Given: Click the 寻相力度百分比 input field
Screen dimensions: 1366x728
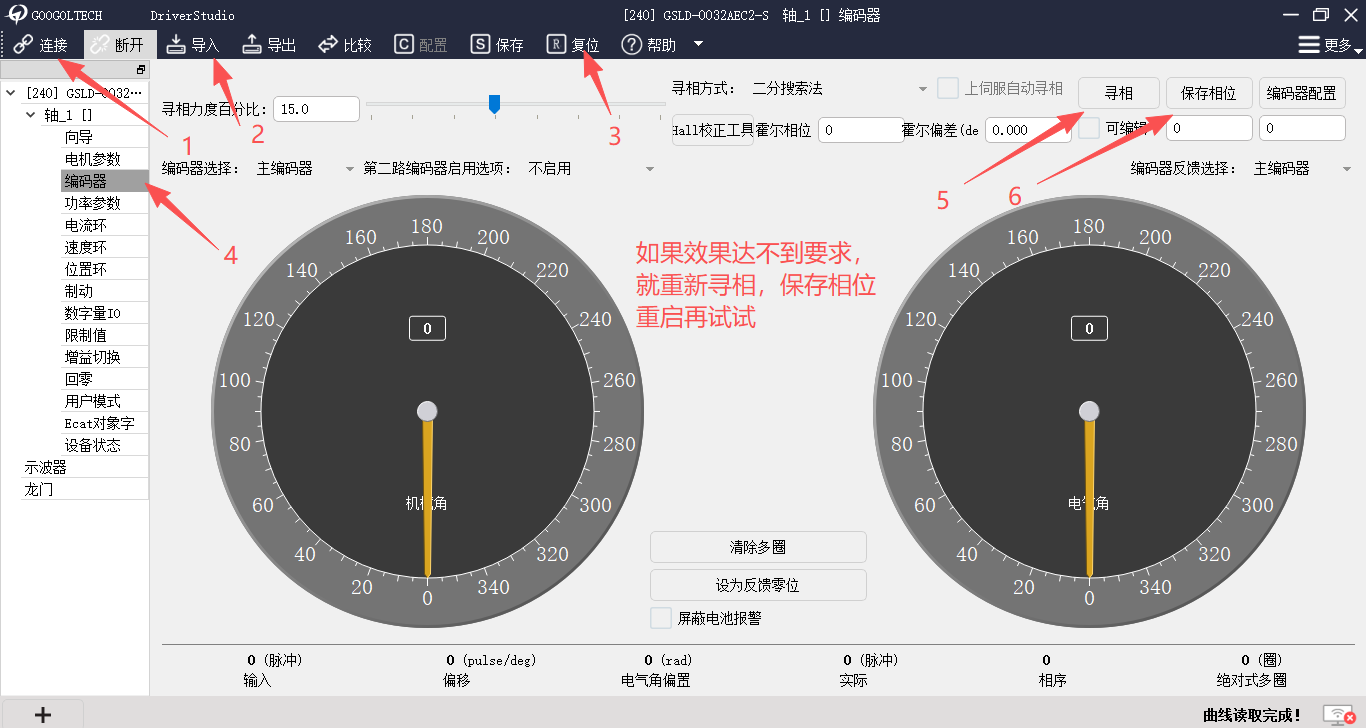Looking at the screenshot, I should [316, 109].
